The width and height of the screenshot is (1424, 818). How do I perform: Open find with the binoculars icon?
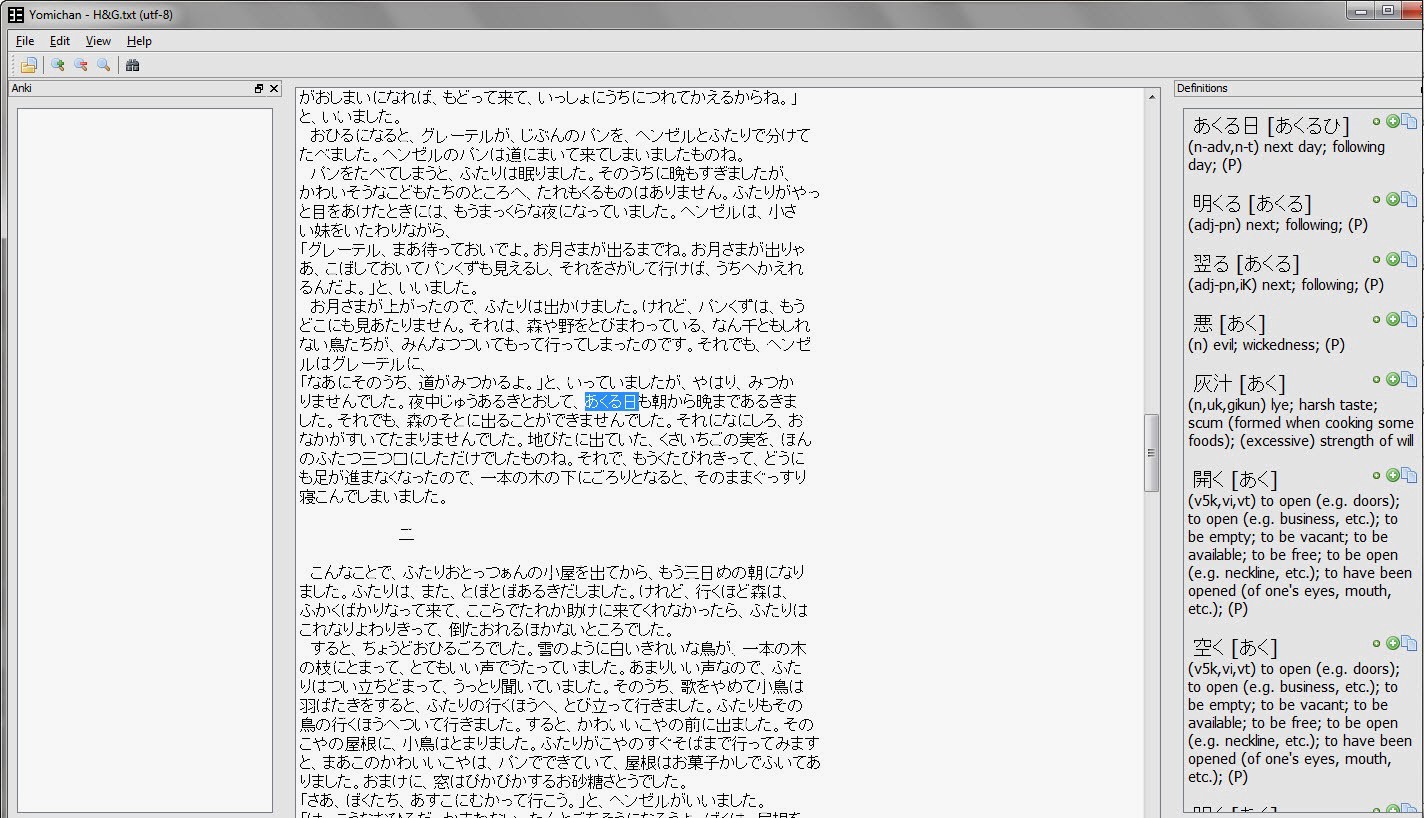pyautogui.click(x=132, y=65)
